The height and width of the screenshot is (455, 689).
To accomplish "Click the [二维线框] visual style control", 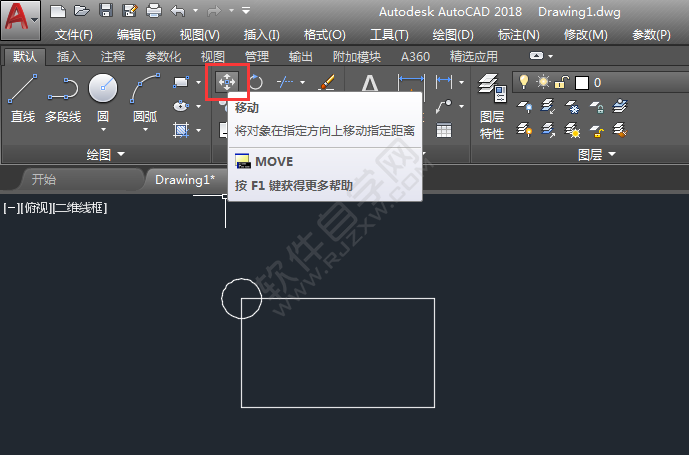I will (80, 208).
